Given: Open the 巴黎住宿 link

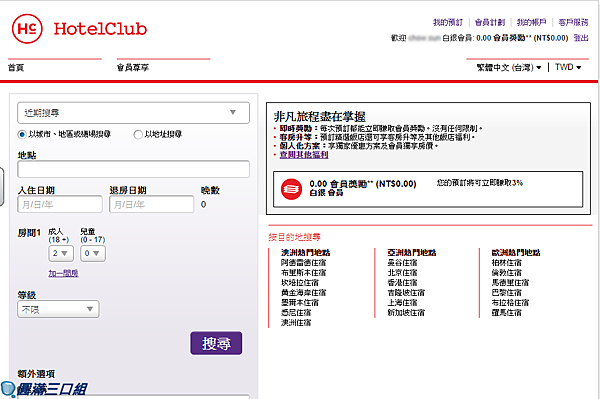Looking at the screenshot, I should tap(507, 292).
